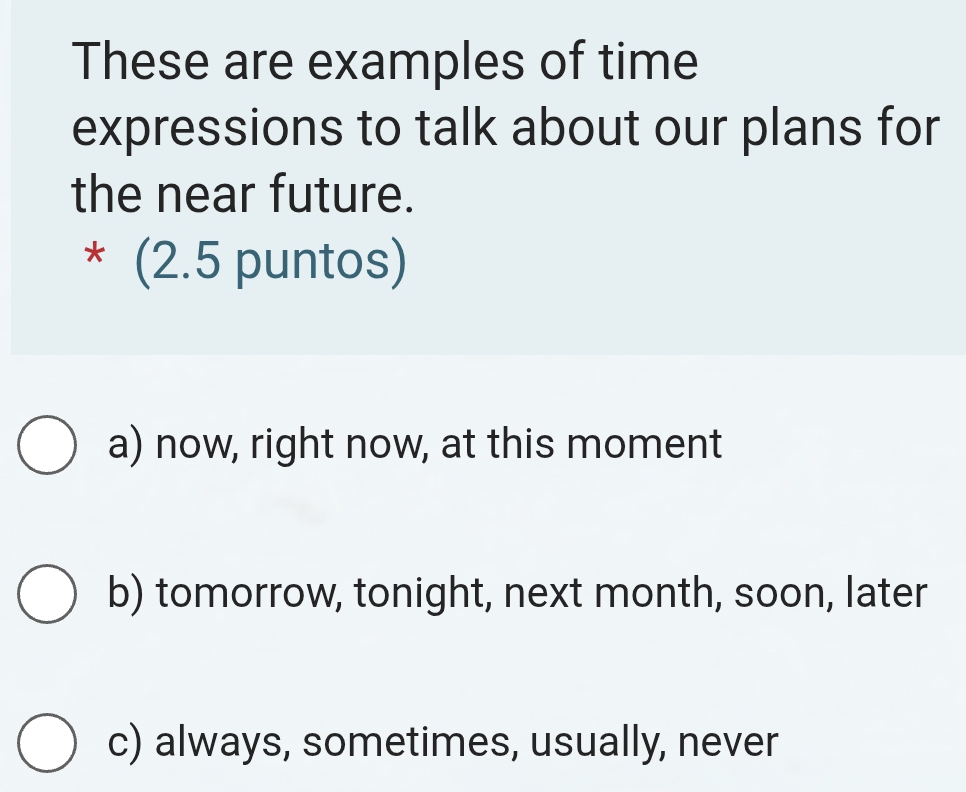The height and width of the screenshot is (792, 966).
Task: Click the word 'later' in option b
Action: 887,594
